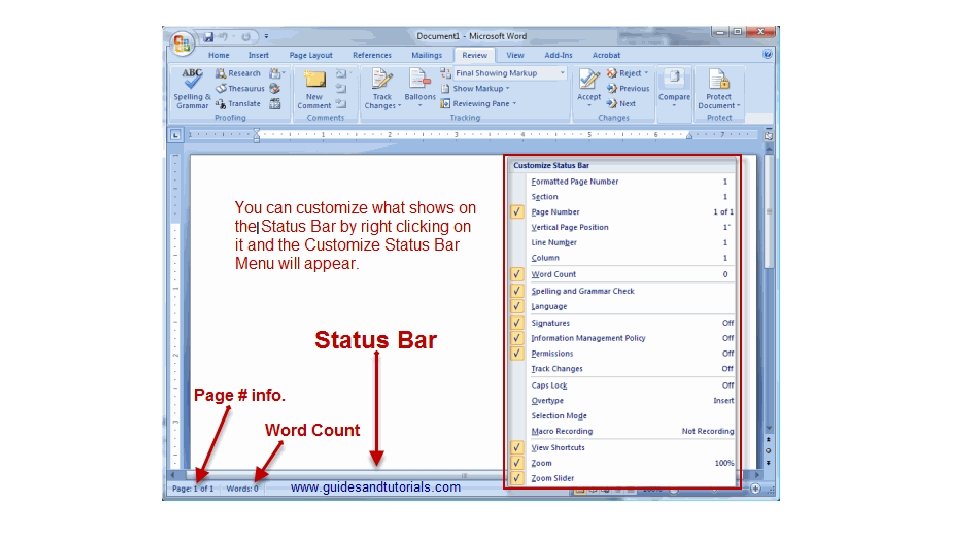Viewport: 960px width, 540px height.
Task: Click the Select Browse Object round button
Action: 769,451
